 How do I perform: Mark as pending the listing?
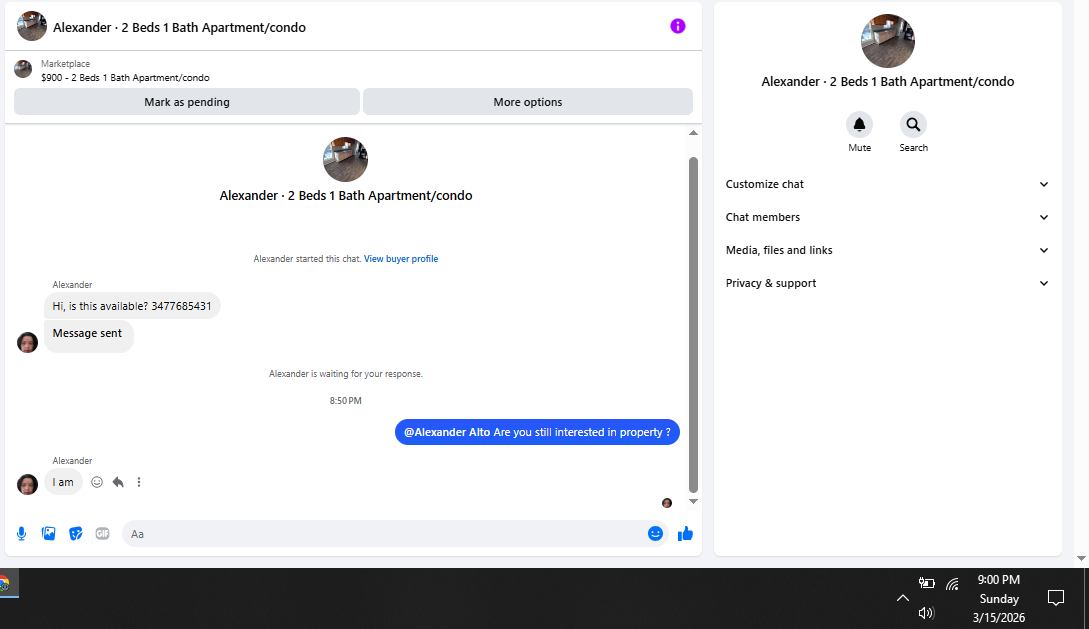click(187, 102)
